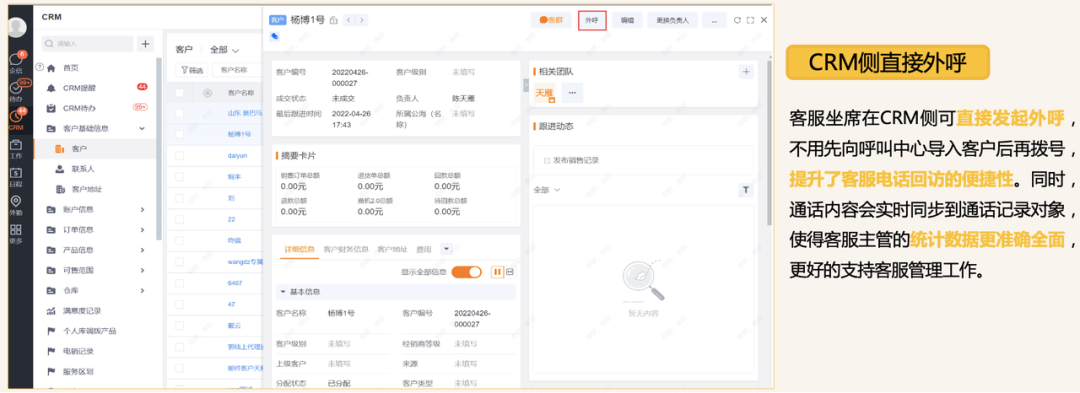Click the 天雁 team member avatar
Image resolution: width=1080 pixels, height=393 pixels.
(x=545, y=93)
